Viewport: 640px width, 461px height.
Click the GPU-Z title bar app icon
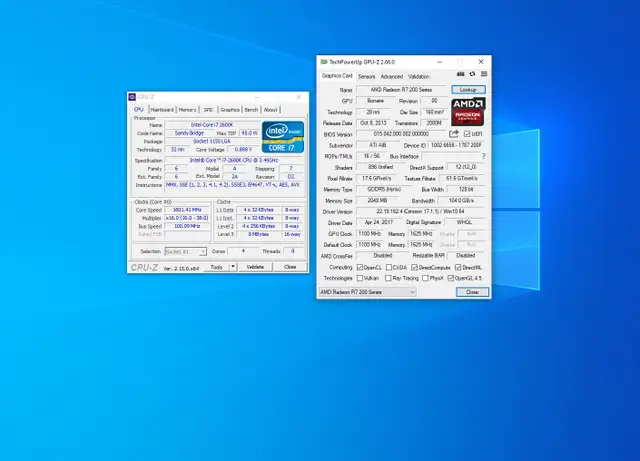tap(324, 62)
